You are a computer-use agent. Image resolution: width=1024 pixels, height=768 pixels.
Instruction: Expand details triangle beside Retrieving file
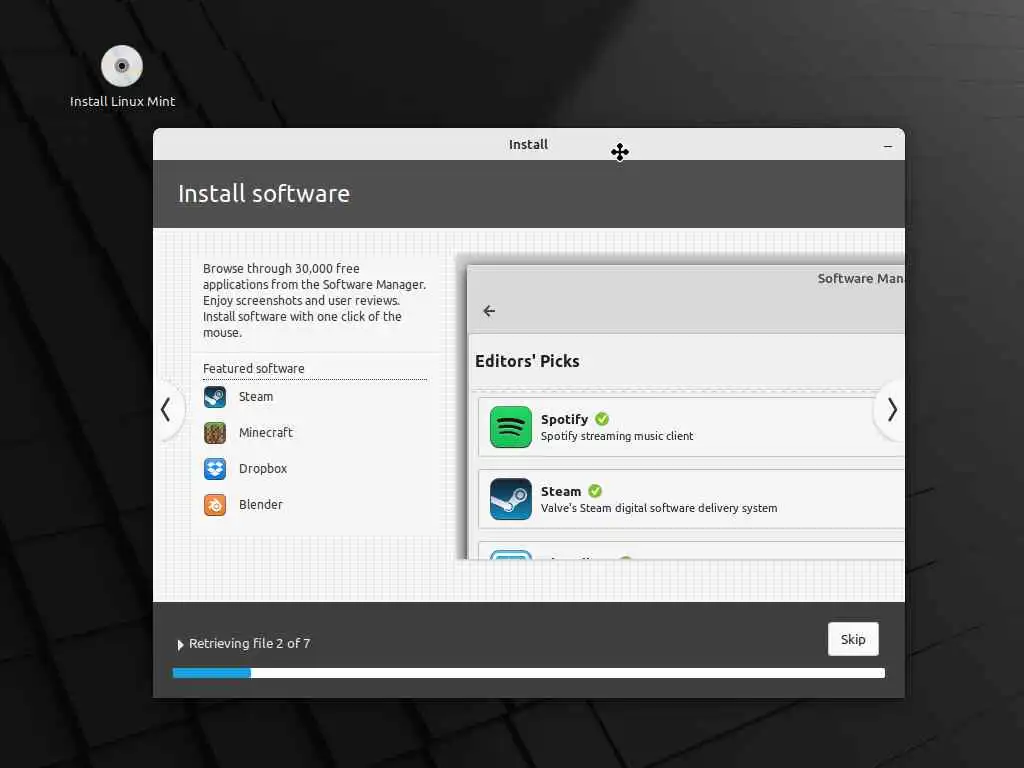pyautogui.click(x=180, y=645)
